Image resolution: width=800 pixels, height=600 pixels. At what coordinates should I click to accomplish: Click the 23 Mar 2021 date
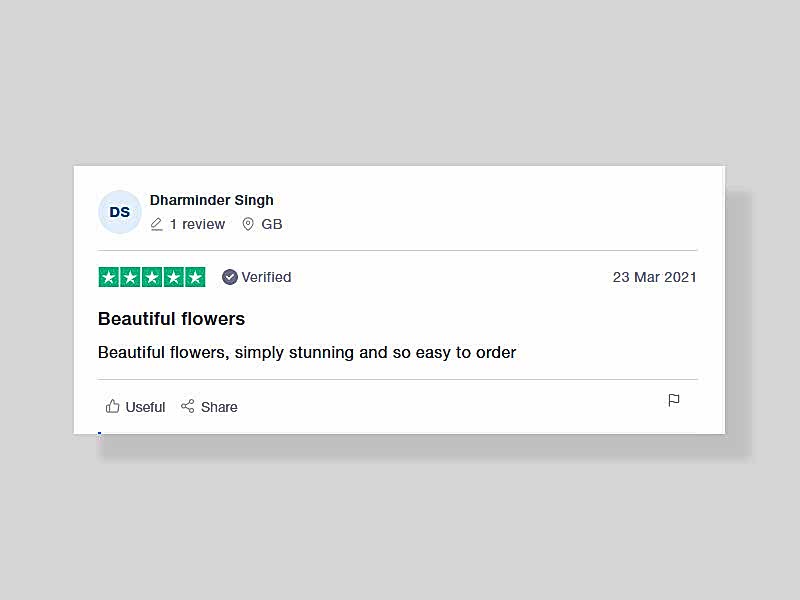[654, 277]
